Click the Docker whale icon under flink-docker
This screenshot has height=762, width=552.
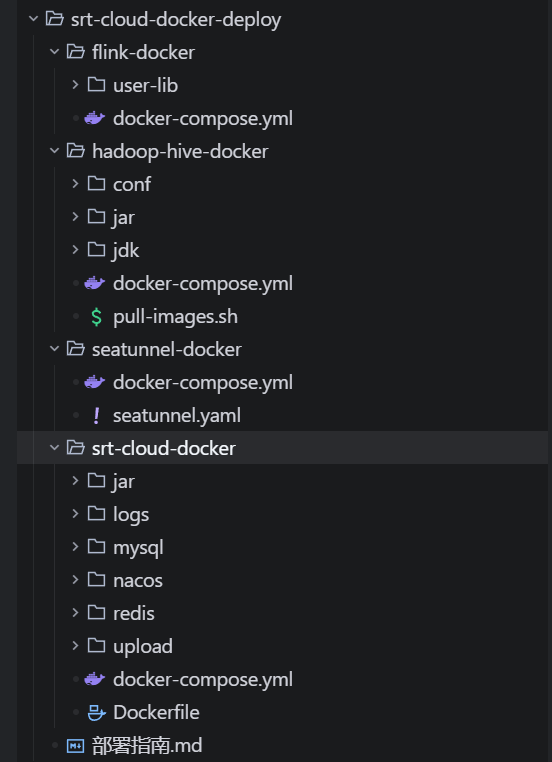[x=95, y=118]
